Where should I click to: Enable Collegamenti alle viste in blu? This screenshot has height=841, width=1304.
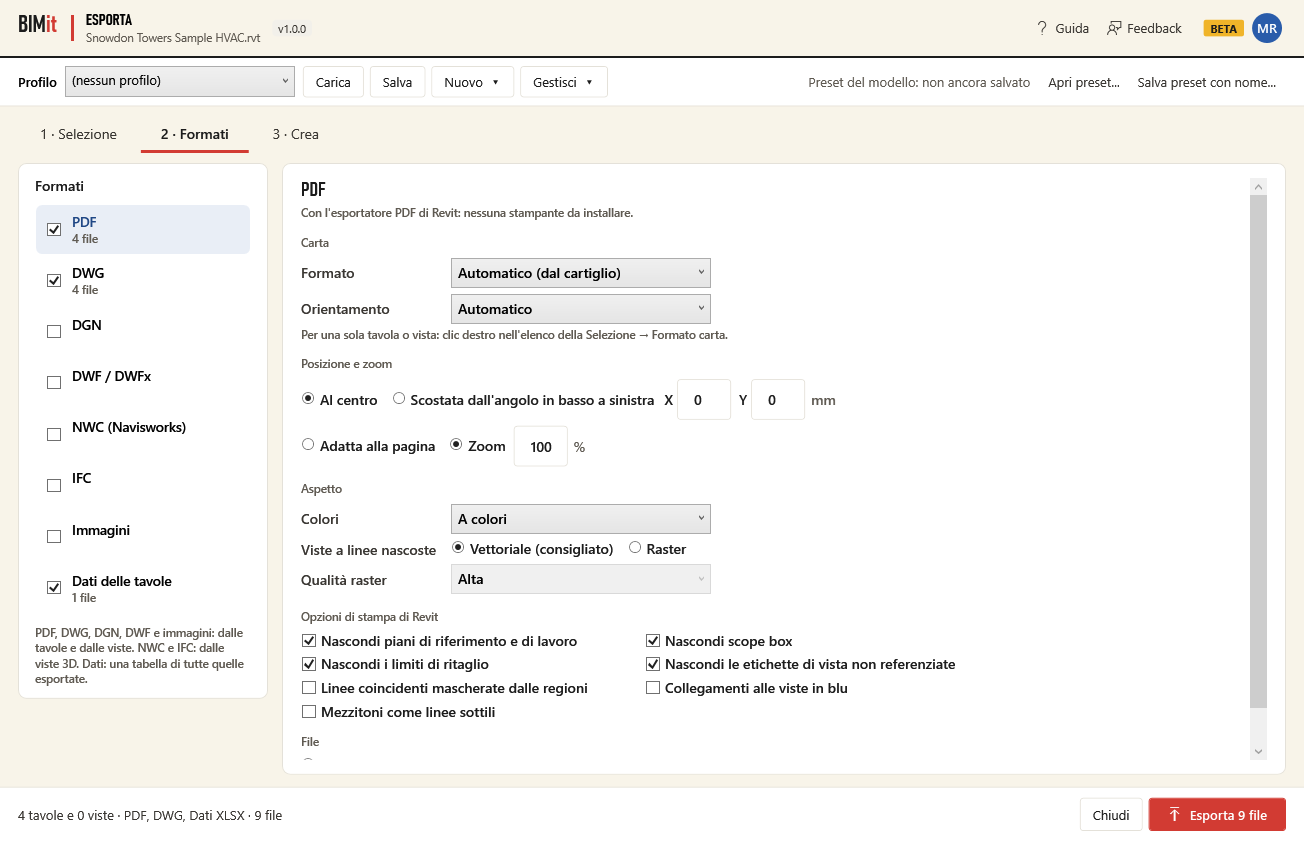tap(653, 688)
